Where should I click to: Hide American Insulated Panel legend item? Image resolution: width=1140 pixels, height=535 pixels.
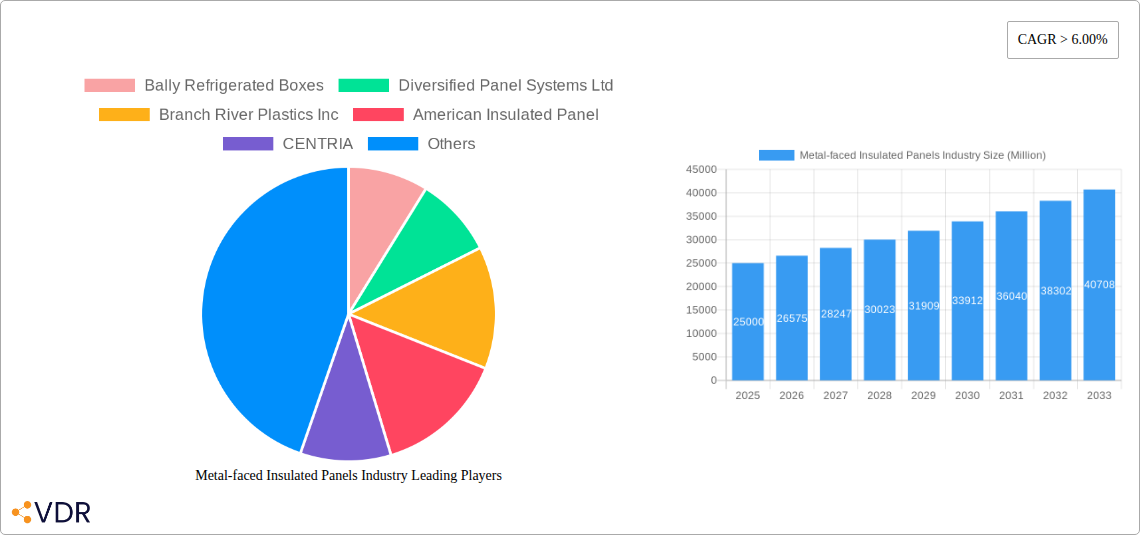(x=476, y=115)
